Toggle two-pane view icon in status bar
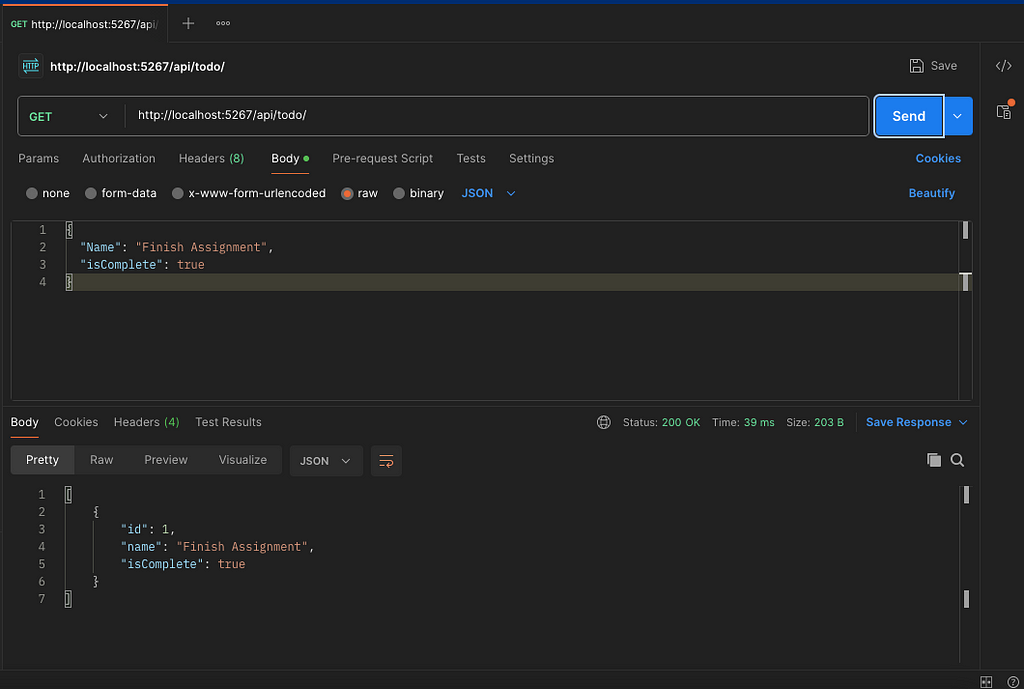 [x=986, y=682]
